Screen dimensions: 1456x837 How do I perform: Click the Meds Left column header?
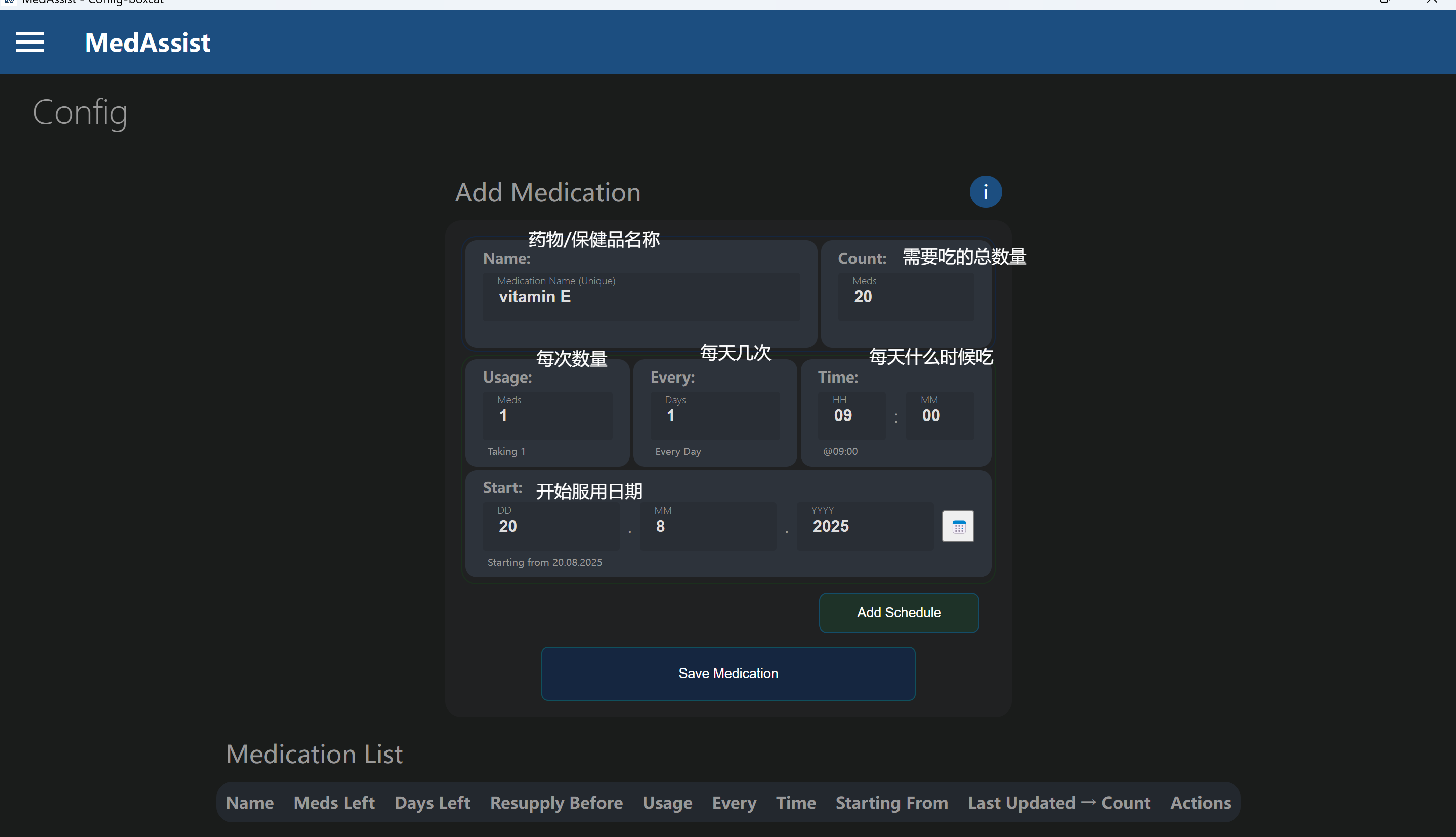coord(334,803)
